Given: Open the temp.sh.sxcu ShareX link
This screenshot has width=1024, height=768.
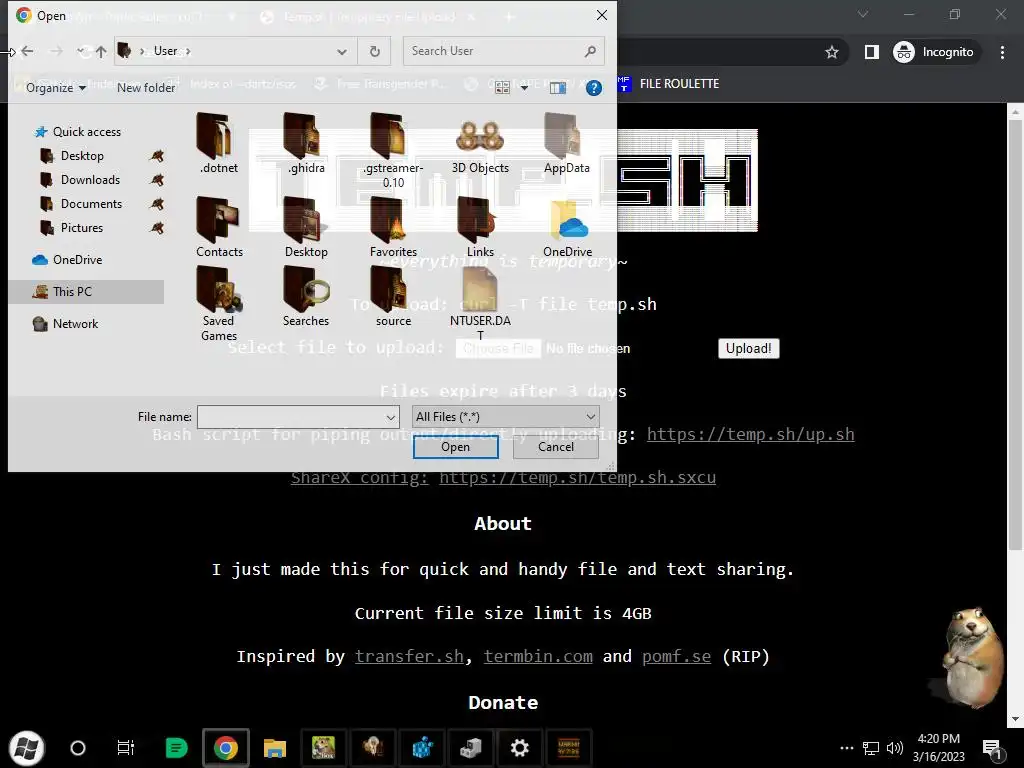Looking at the screenshot, I should coord(577,477).
